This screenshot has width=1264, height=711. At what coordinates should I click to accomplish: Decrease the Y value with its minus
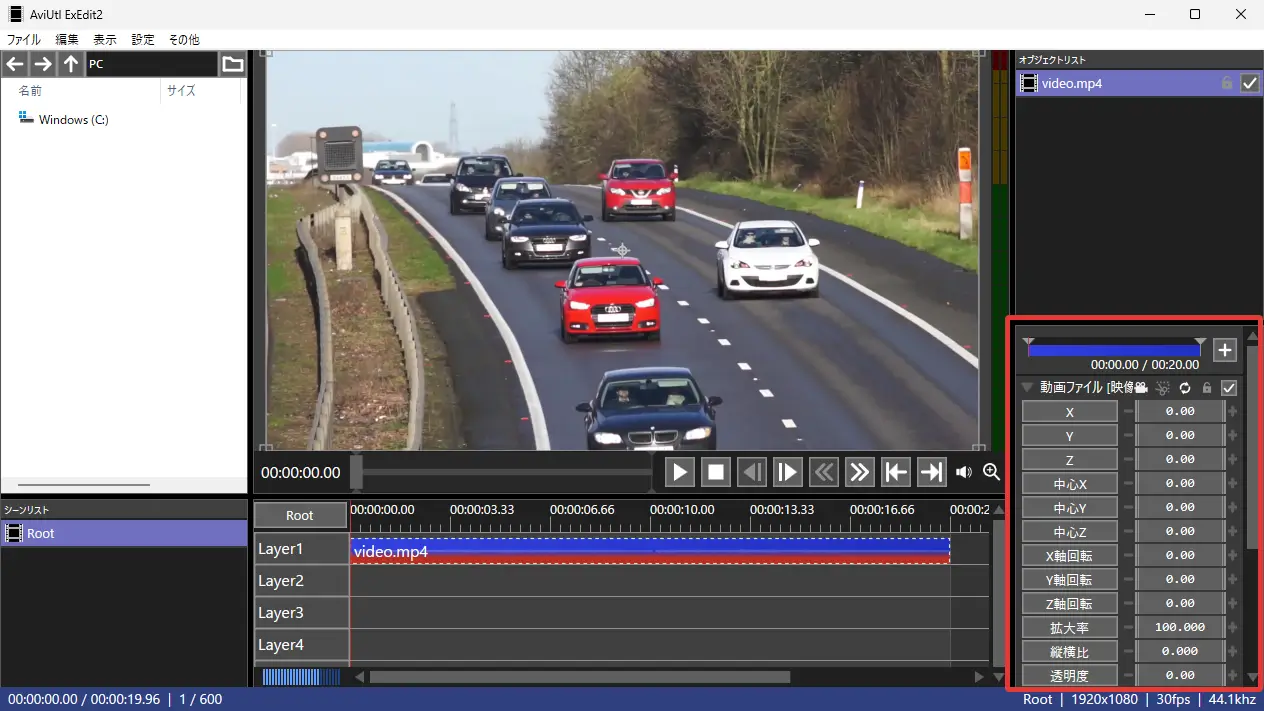pos(1128,435)
